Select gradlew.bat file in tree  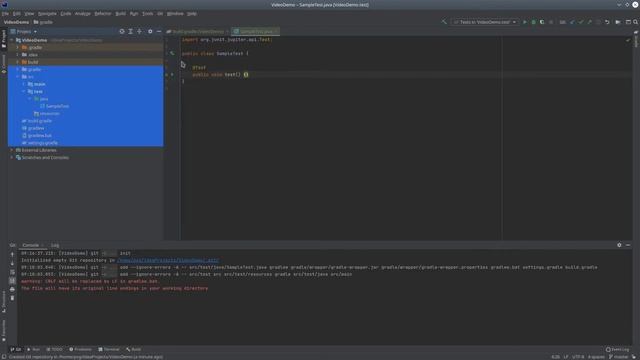(x=40, y=136)
